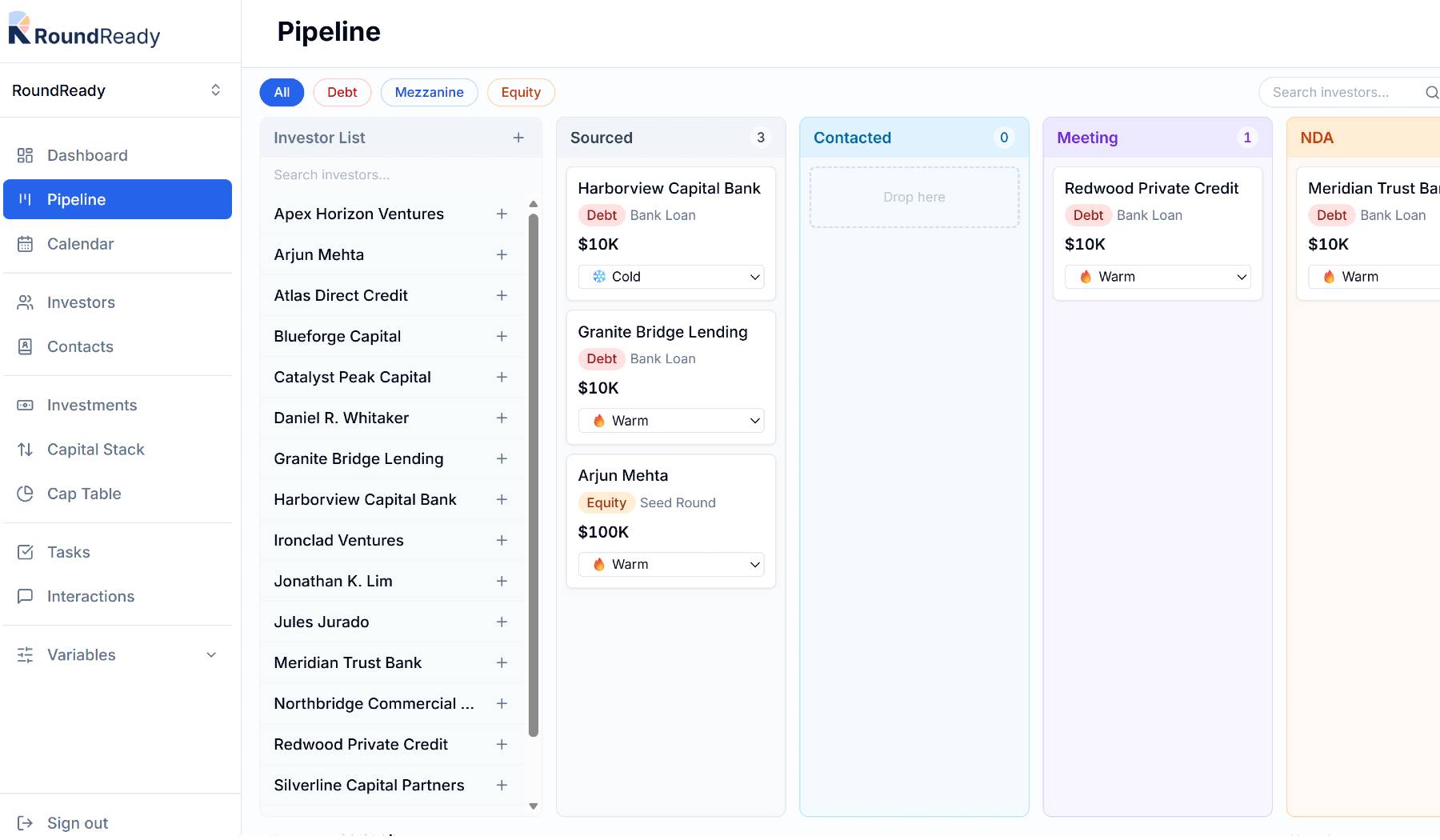Open the RoundReady workspace switcher

118,90
